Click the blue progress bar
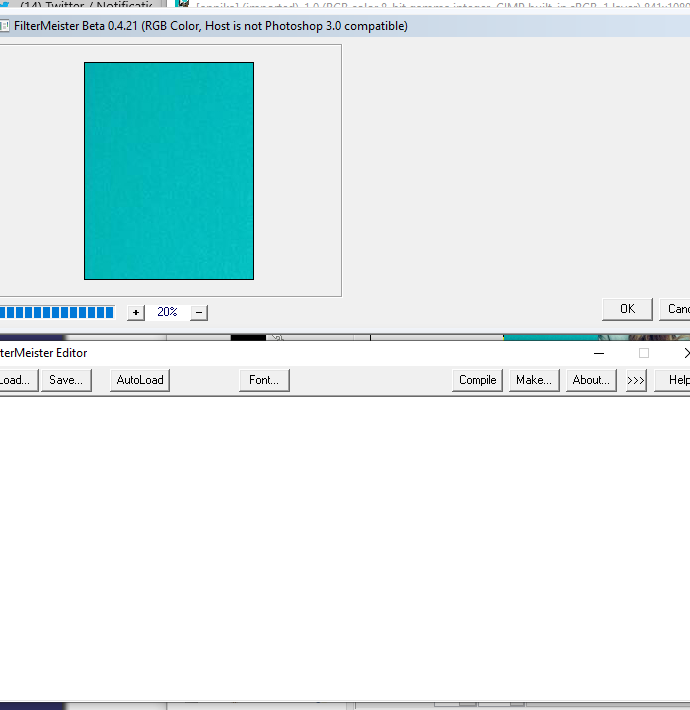The width and height of the screenshot is (690, 710). tap(57, 312)
